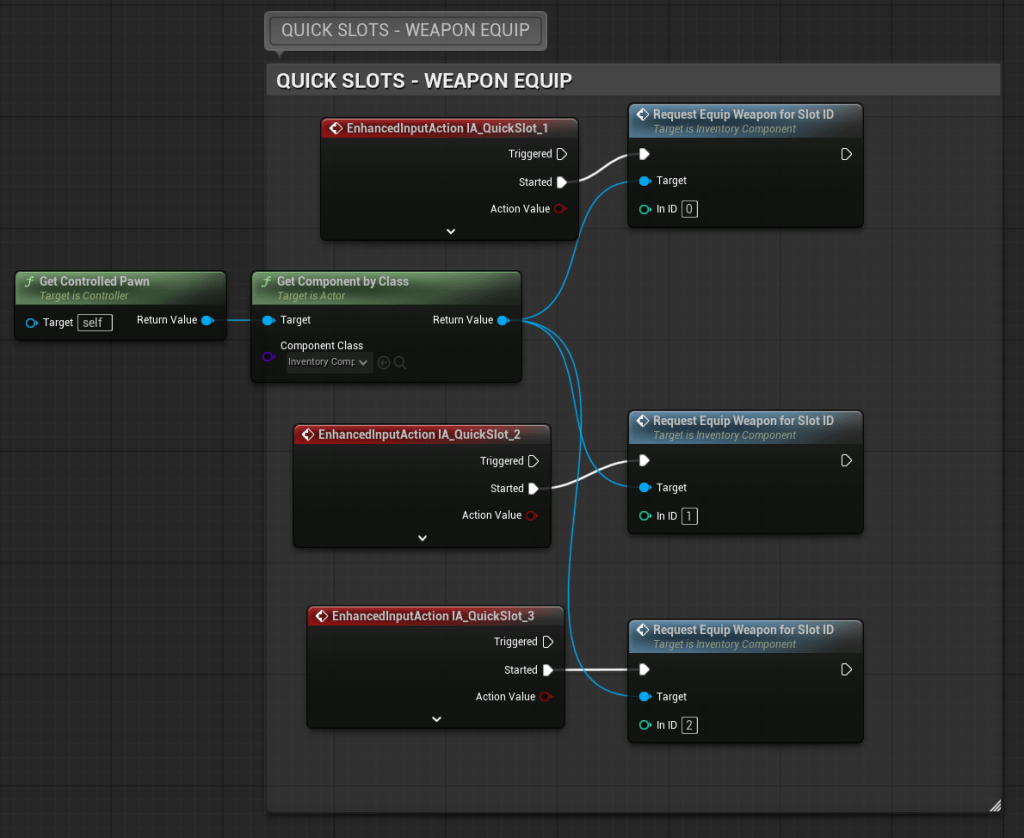1024x838 pixels.
Task: Click the In ID field showing 2
Action: [690, 726]
